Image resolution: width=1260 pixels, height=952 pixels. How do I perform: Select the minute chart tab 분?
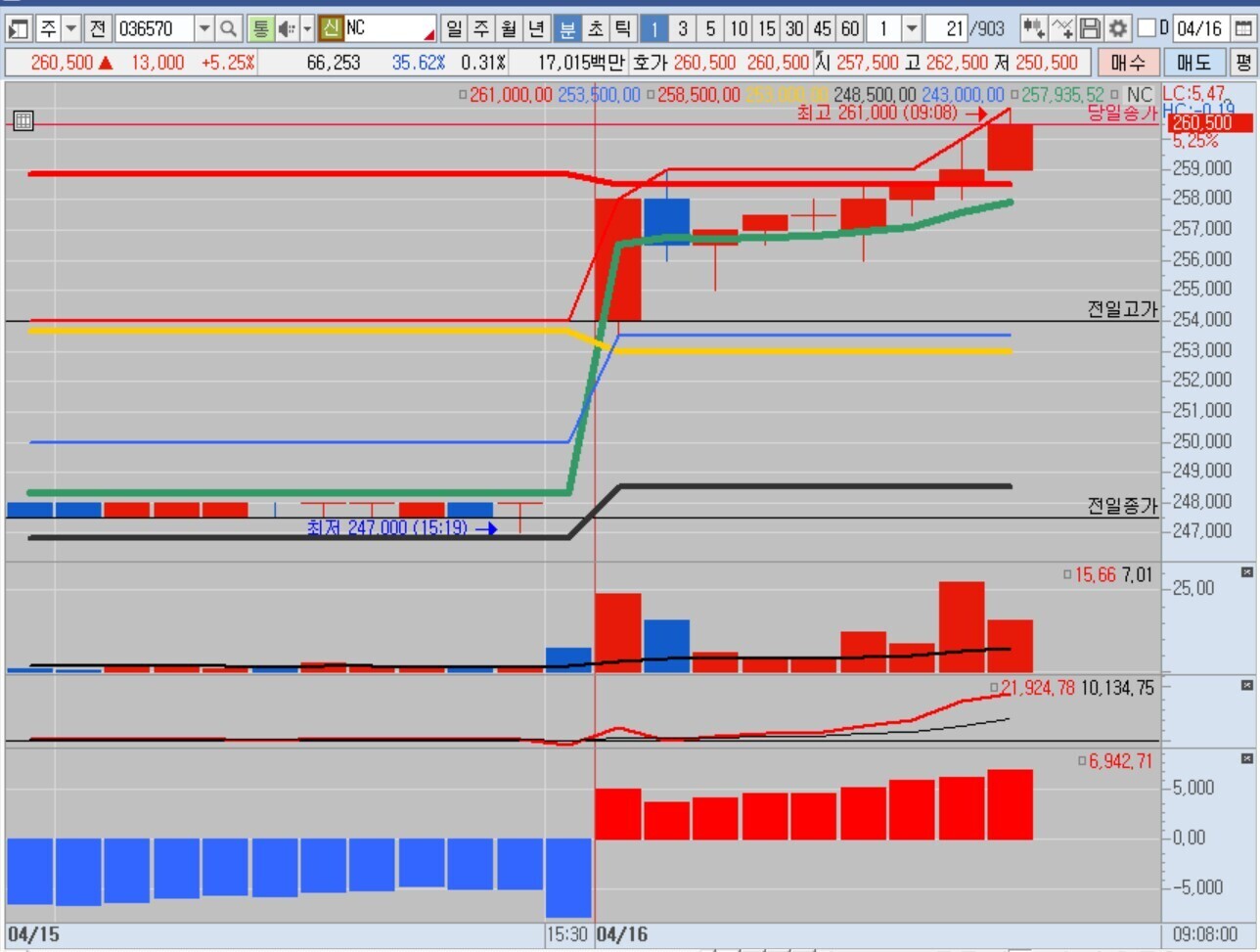pyautogui.click(x=566, y=28)
